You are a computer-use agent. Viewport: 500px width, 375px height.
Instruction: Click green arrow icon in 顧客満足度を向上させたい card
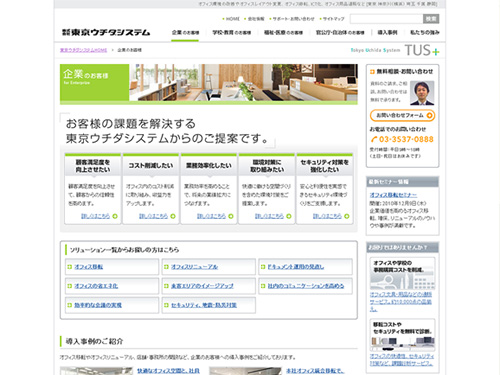pyautogui.click(x=115, y=216)
